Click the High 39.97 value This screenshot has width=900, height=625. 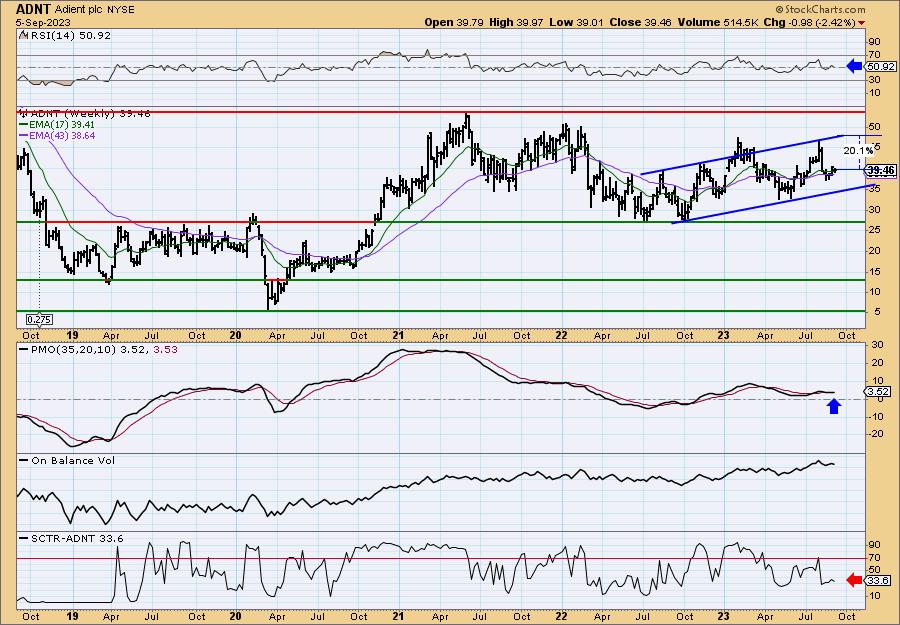(515, 22)
